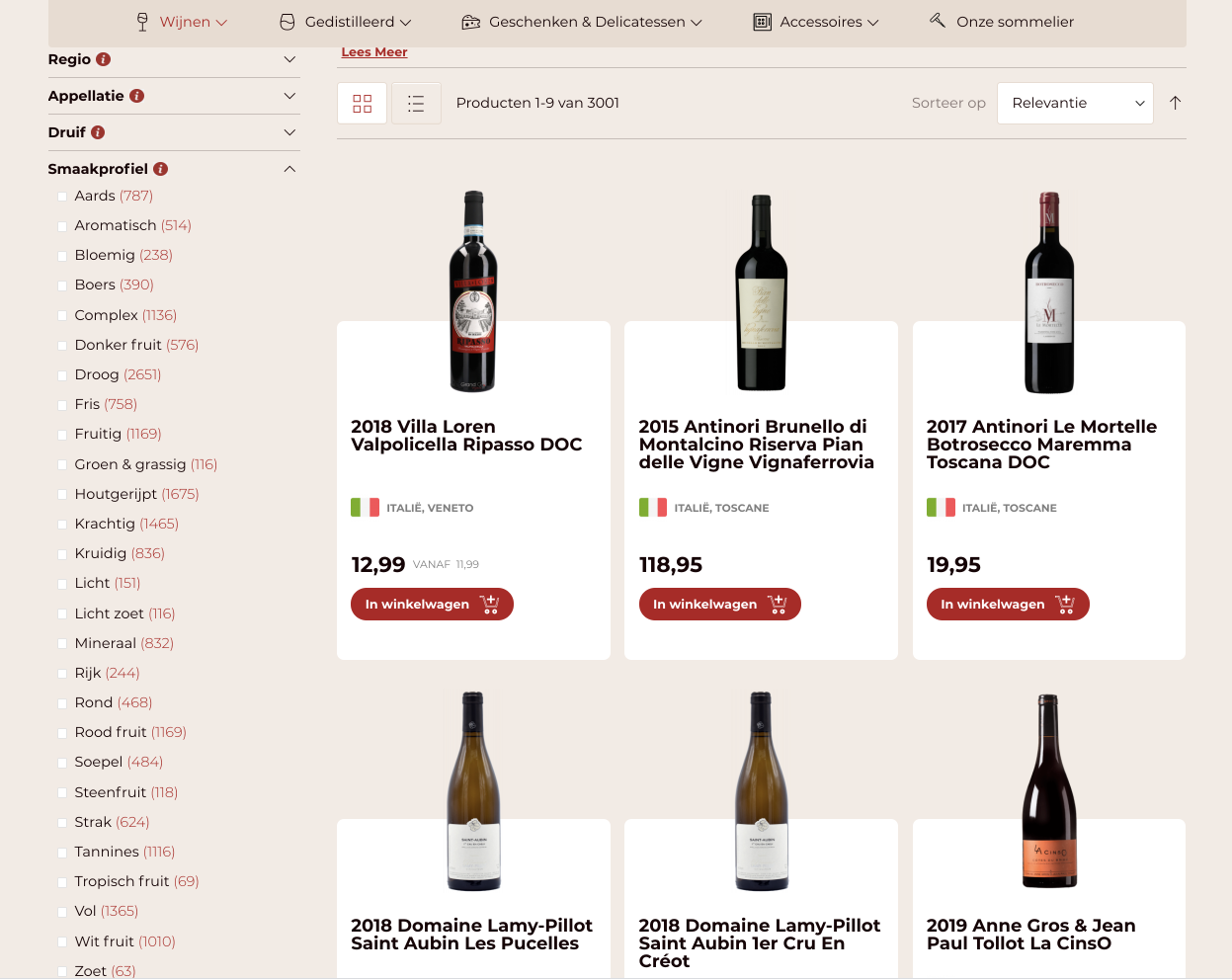This screenshot has width=1232, height=980.
Task: Enable the Complex filter checkbox
Action: point(63,316)
